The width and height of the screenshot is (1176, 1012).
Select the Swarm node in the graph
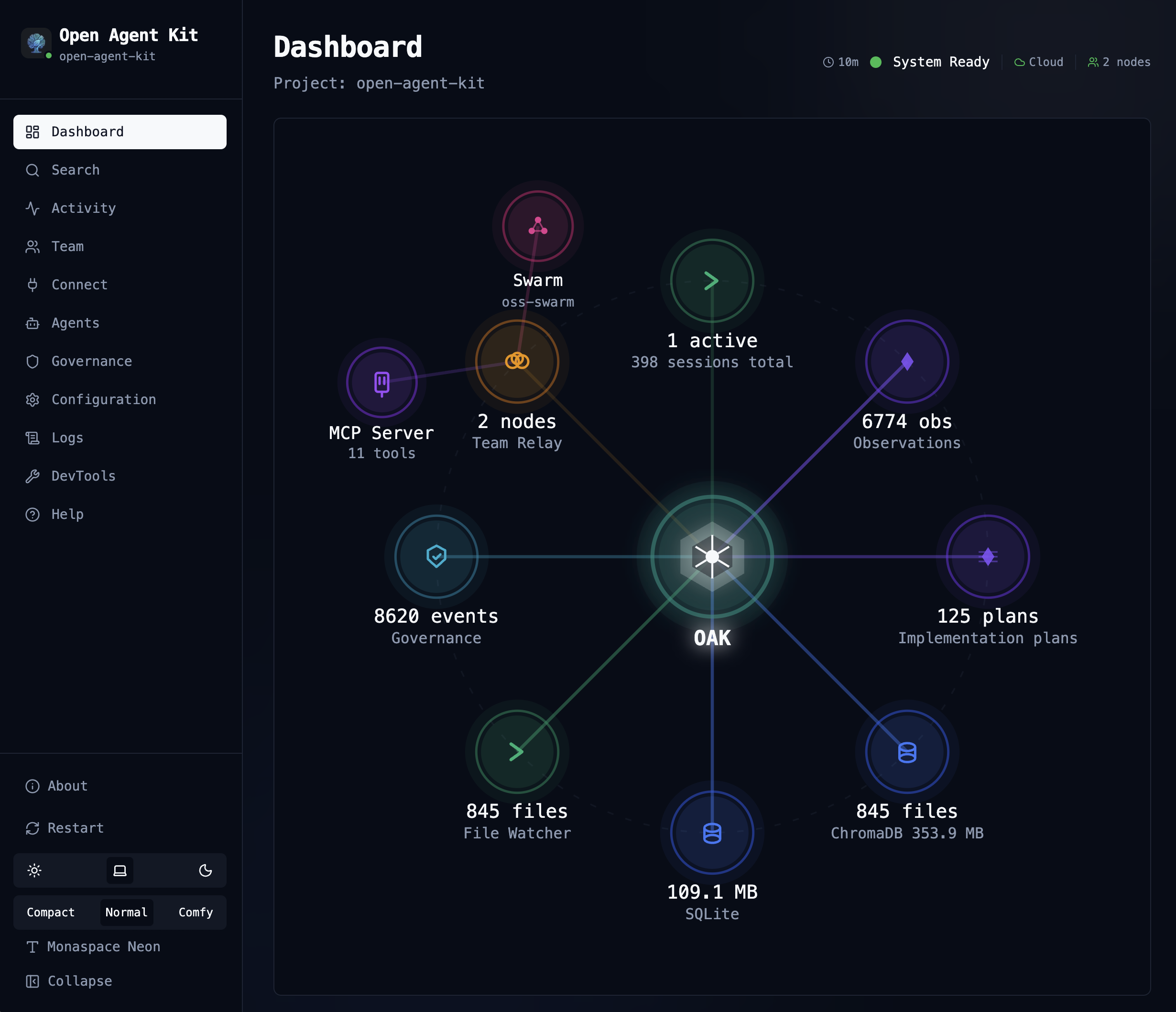coord(536,225)
